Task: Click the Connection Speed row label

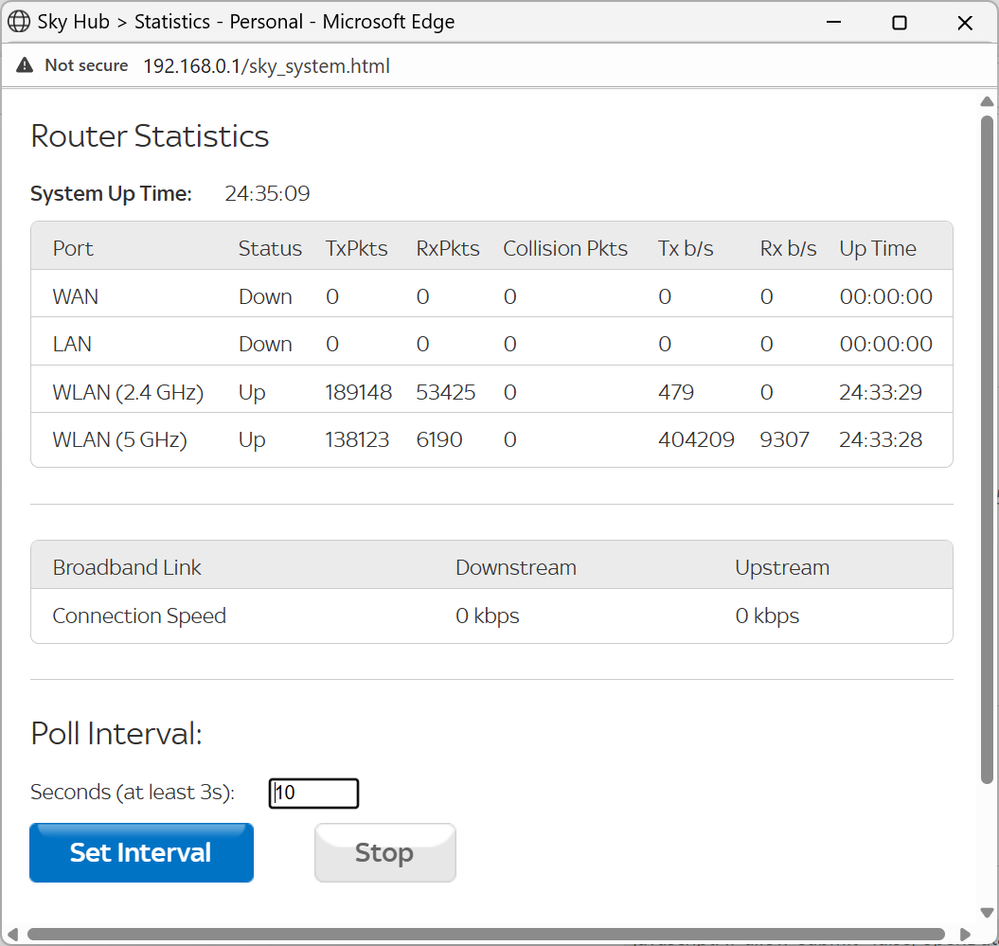Action: (139, 616)
